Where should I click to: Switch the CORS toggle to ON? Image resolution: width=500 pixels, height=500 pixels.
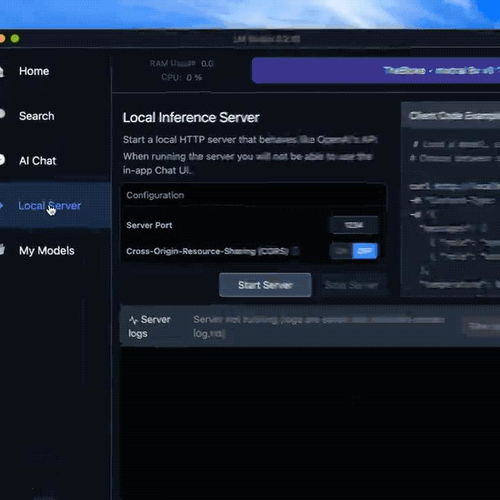click(x=341, y=251)
